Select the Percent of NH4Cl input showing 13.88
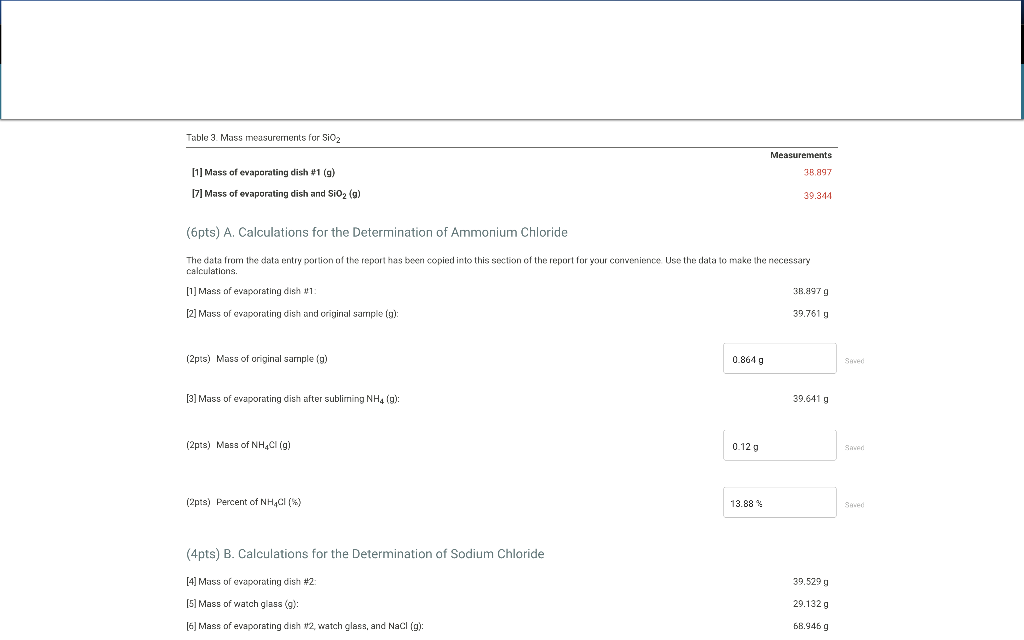This screenshot has width=1024, height=640. coord(779,501)
